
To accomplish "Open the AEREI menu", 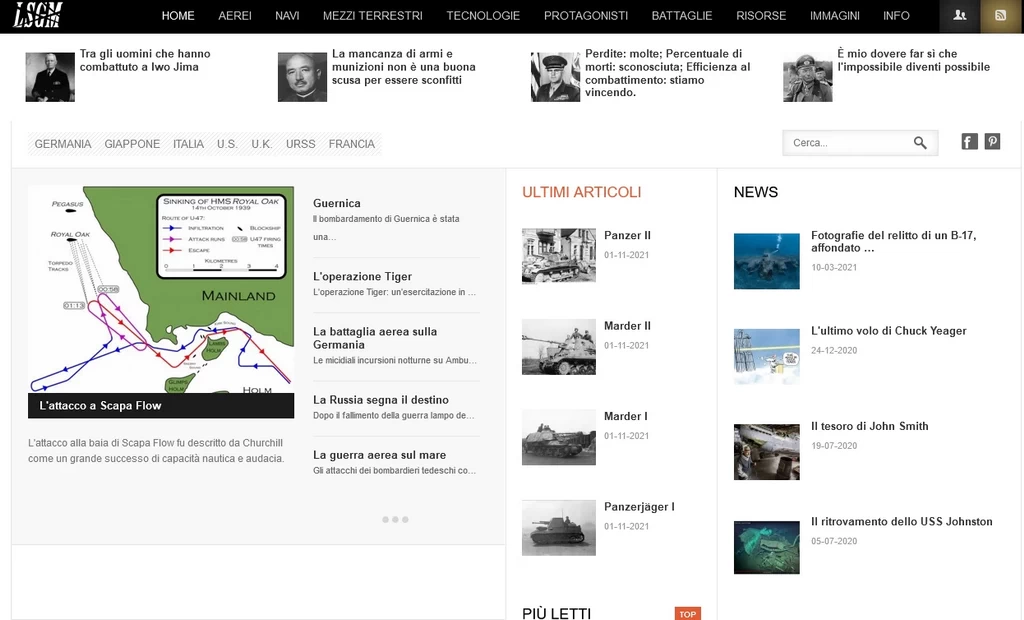I will click(x=235, y=16).
